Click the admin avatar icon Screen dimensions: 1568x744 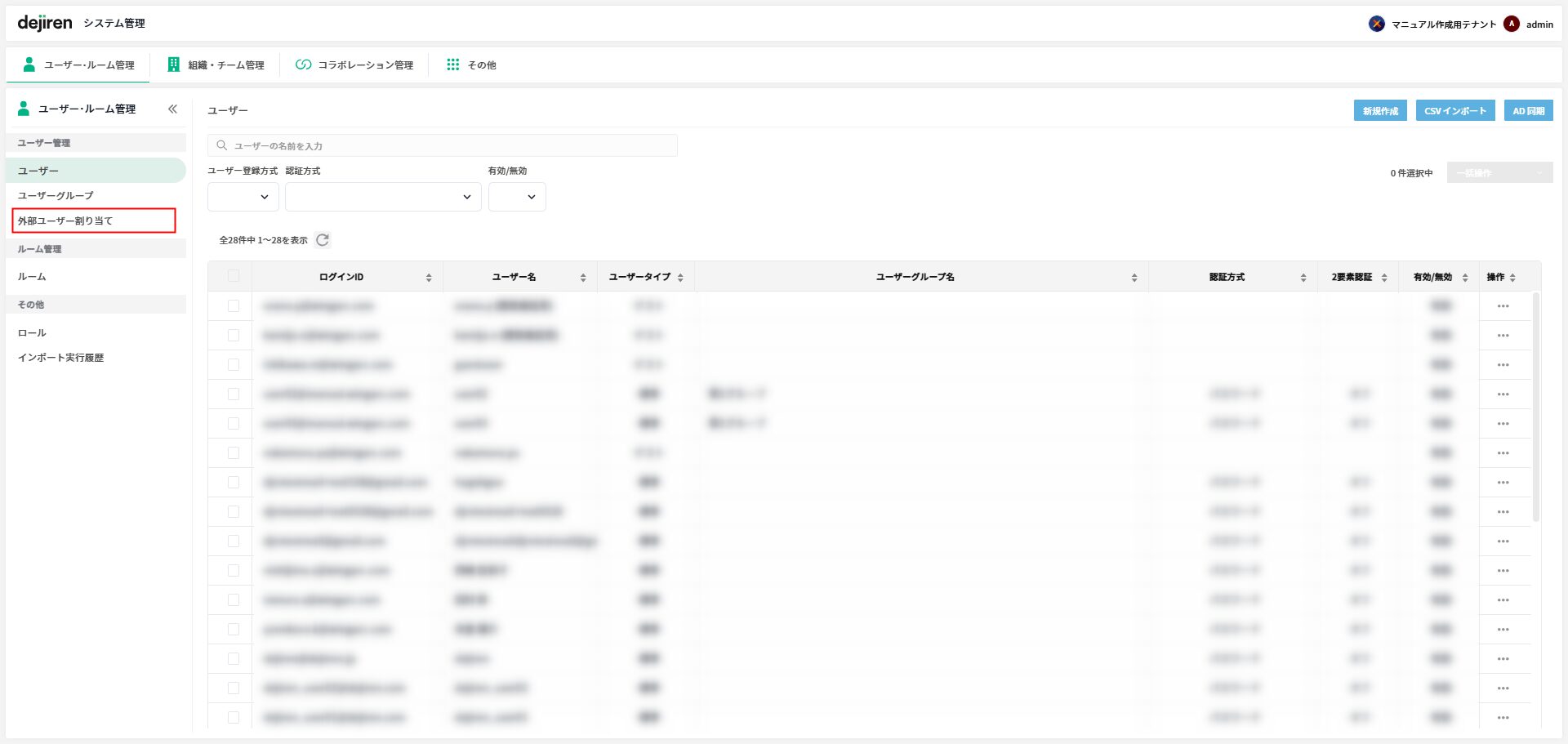click(x=1512, y=24)
